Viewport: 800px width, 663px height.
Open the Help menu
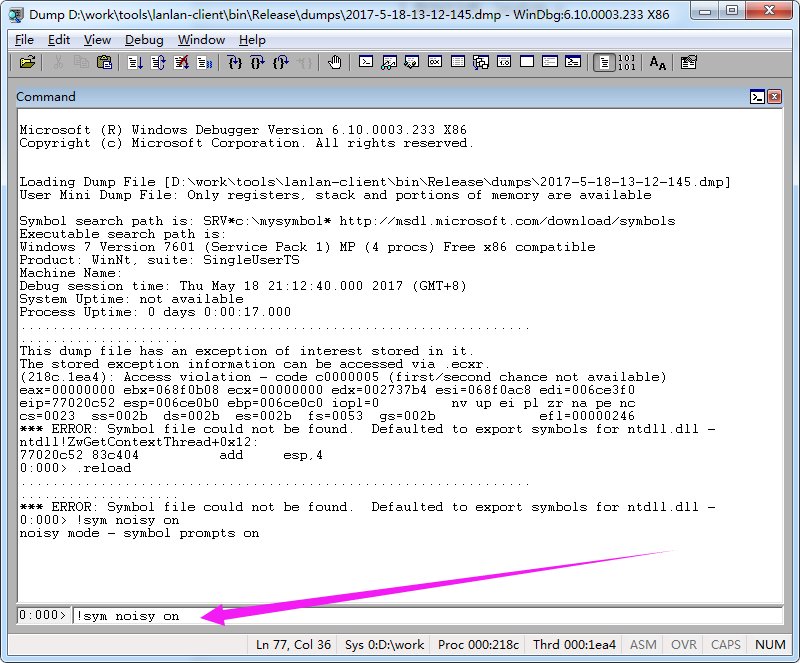[x=252, y=40]
